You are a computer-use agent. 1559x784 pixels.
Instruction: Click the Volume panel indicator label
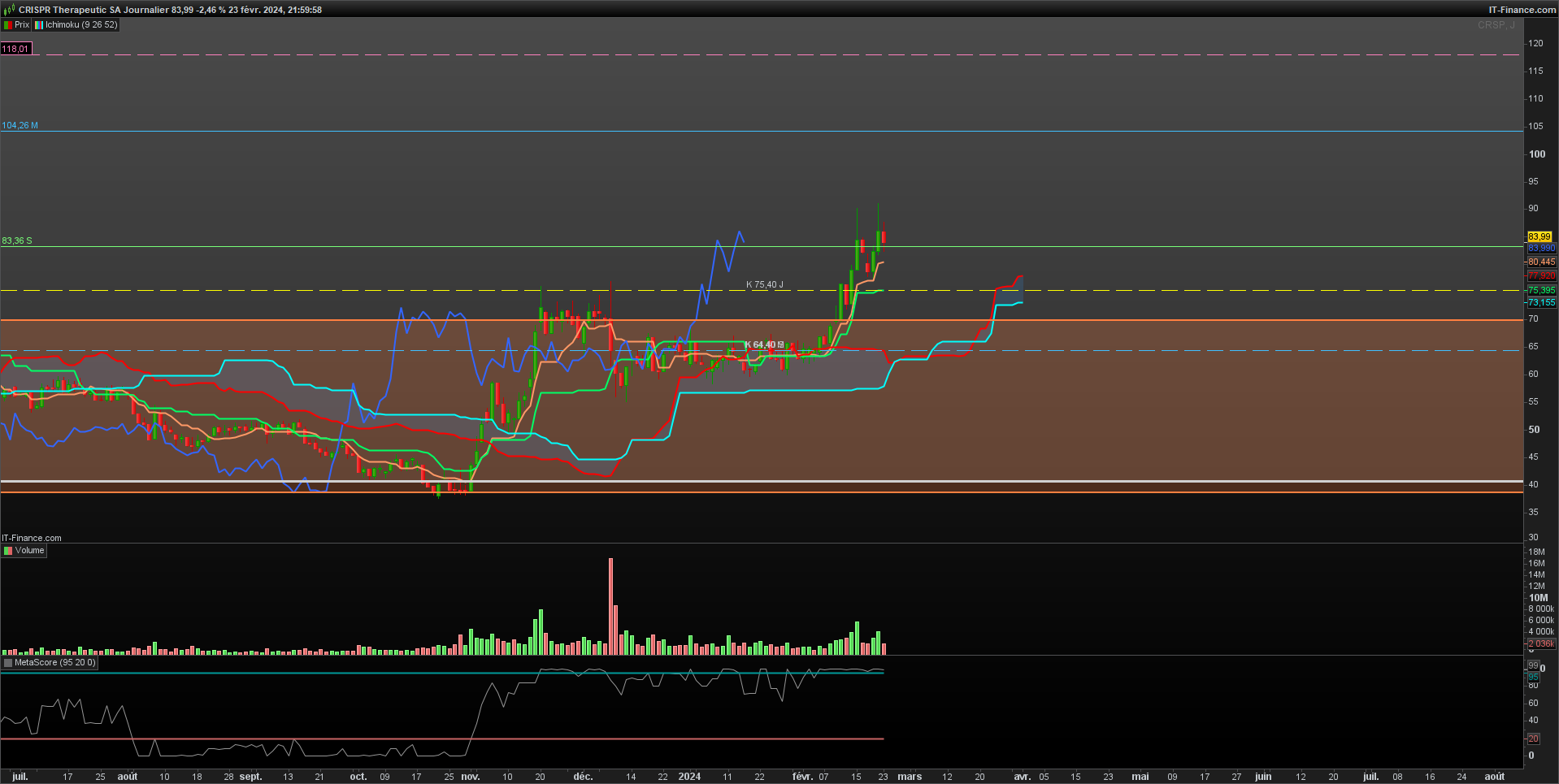point(24,551)
